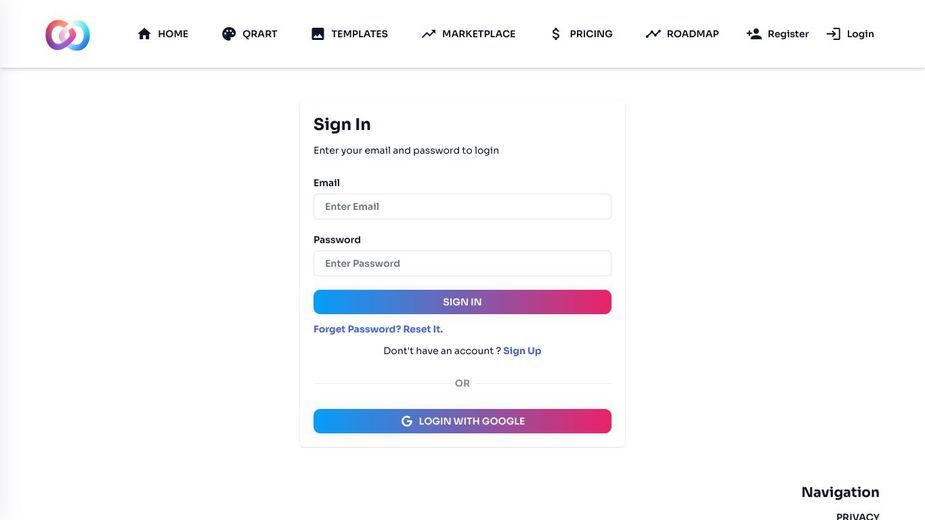Click the Register add-person icon
The image size is (925, 520).
click(x=754, y=34)
